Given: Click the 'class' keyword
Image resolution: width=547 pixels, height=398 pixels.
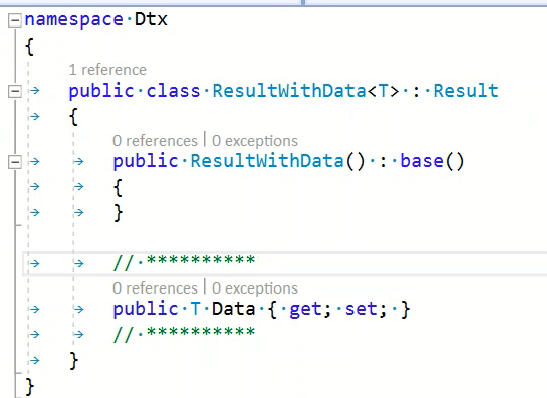Looking at the screenshot, I should click(173, 91).
